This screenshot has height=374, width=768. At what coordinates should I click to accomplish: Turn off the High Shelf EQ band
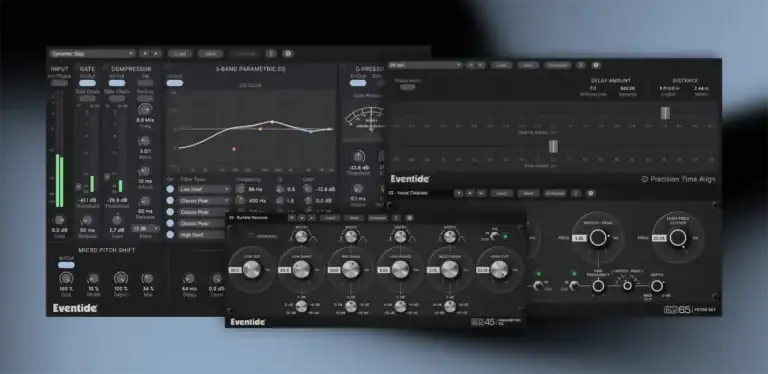tap(170, 234)
